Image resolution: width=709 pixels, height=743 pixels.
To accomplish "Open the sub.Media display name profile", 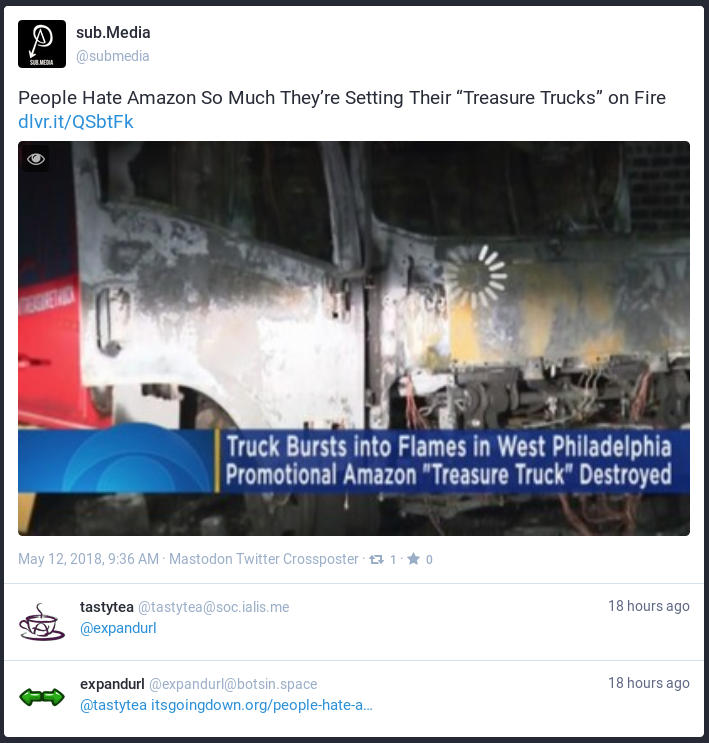I will click(113, 33).
